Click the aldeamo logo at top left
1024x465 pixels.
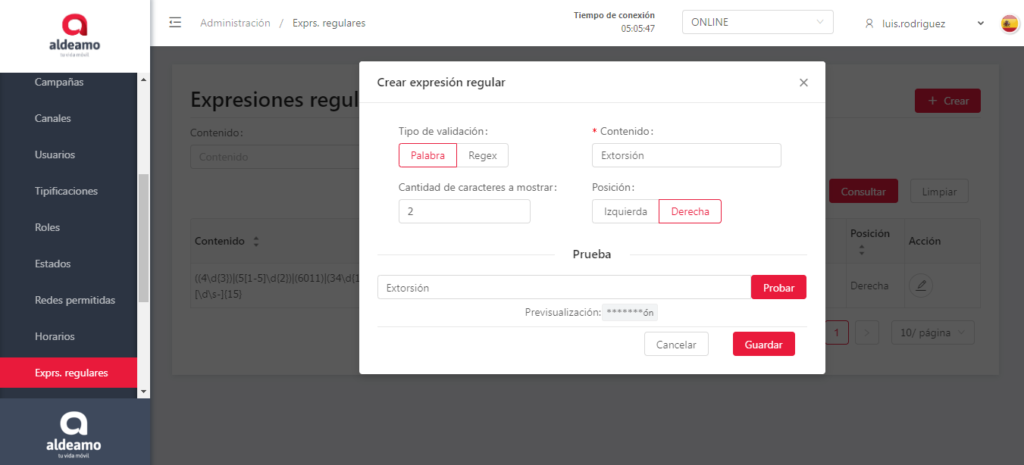coord(74,36)
